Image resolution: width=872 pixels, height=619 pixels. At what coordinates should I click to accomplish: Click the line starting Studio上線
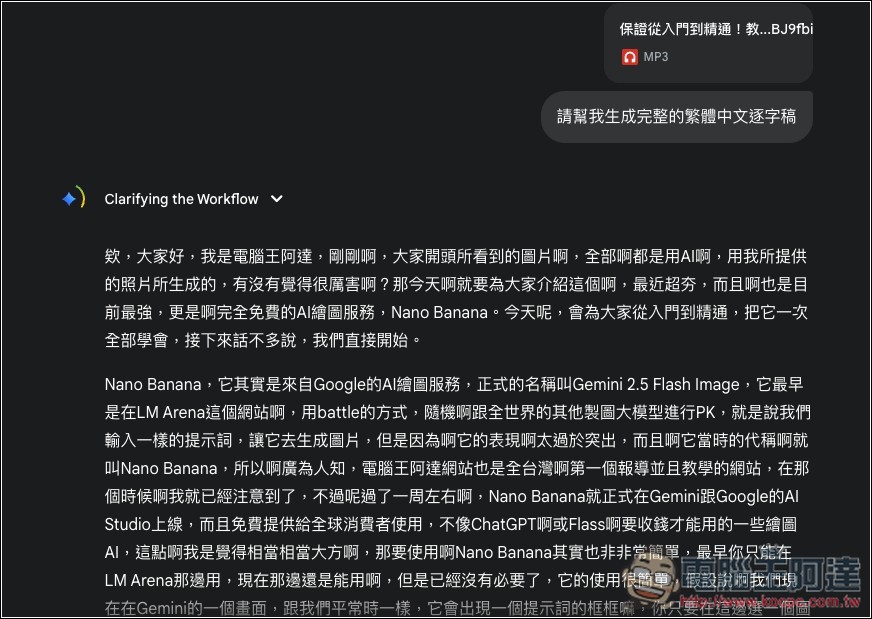(x=450, y=524)
